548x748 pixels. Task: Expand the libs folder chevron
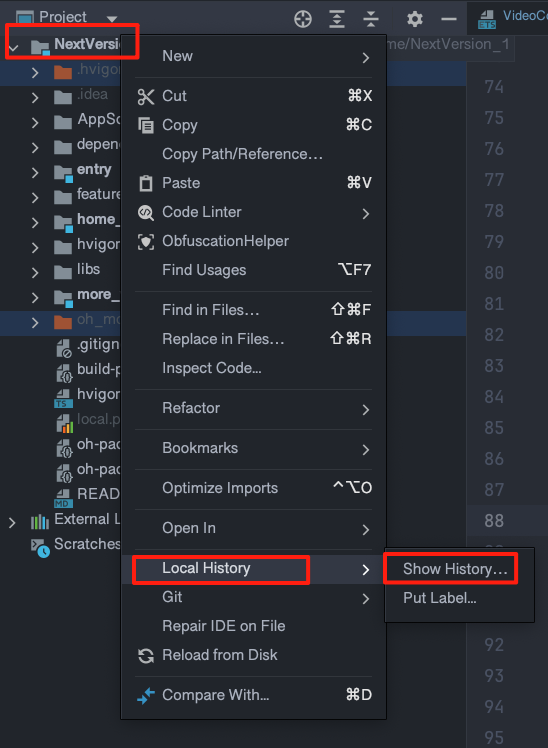pyautogui.click(x=35, y=272)
